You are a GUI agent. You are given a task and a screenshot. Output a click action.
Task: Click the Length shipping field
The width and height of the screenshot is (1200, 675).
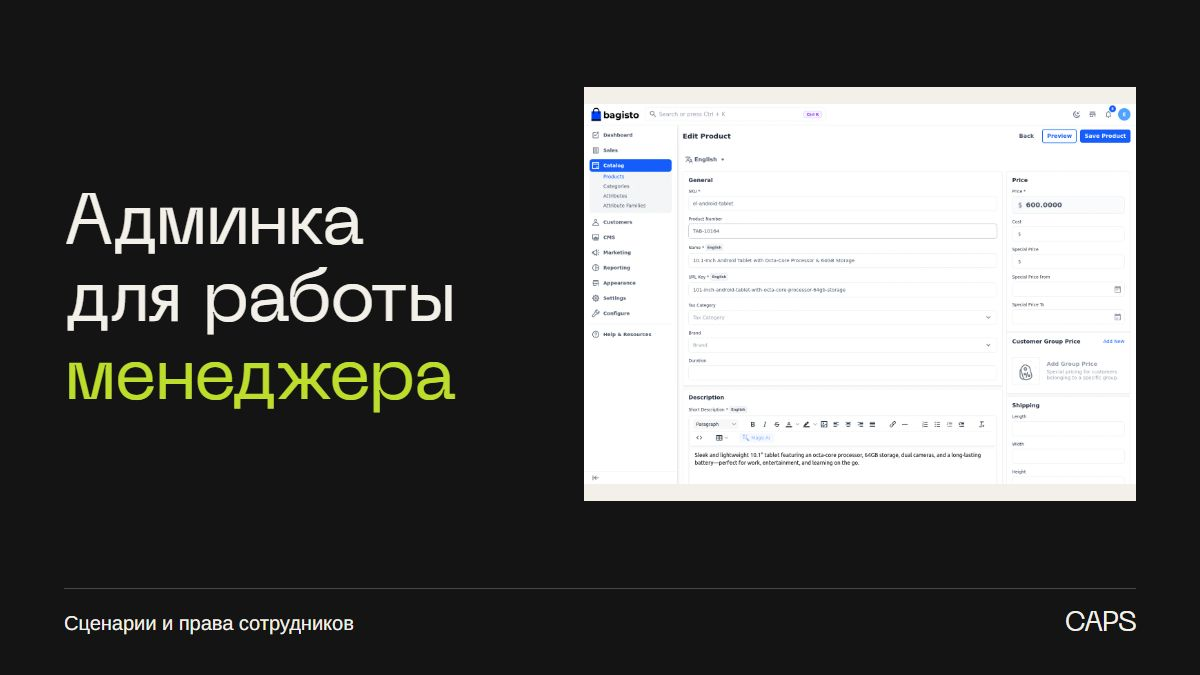(1067, 428)
